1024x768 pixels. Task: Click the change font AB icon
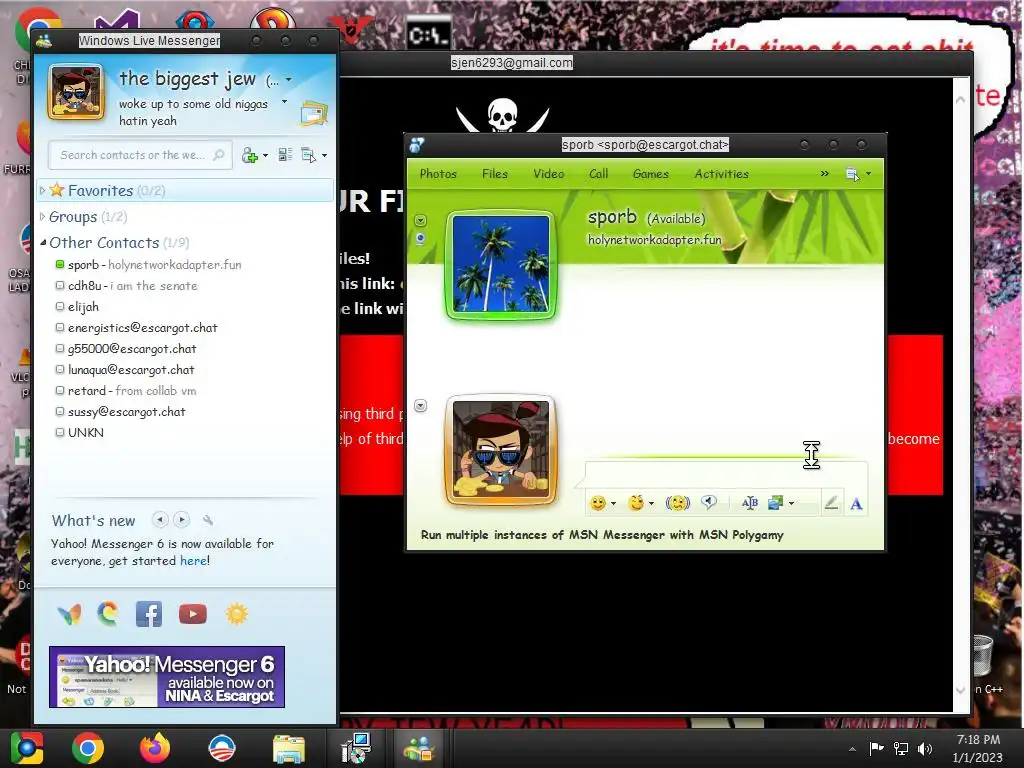click(750, 503)
